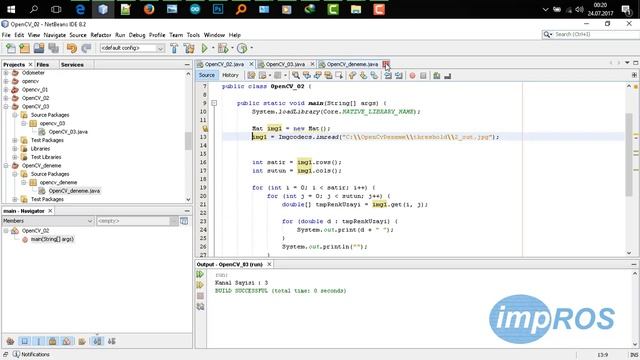
Task: Click the Open Project toolbar icon
Action: click(39, 48)
